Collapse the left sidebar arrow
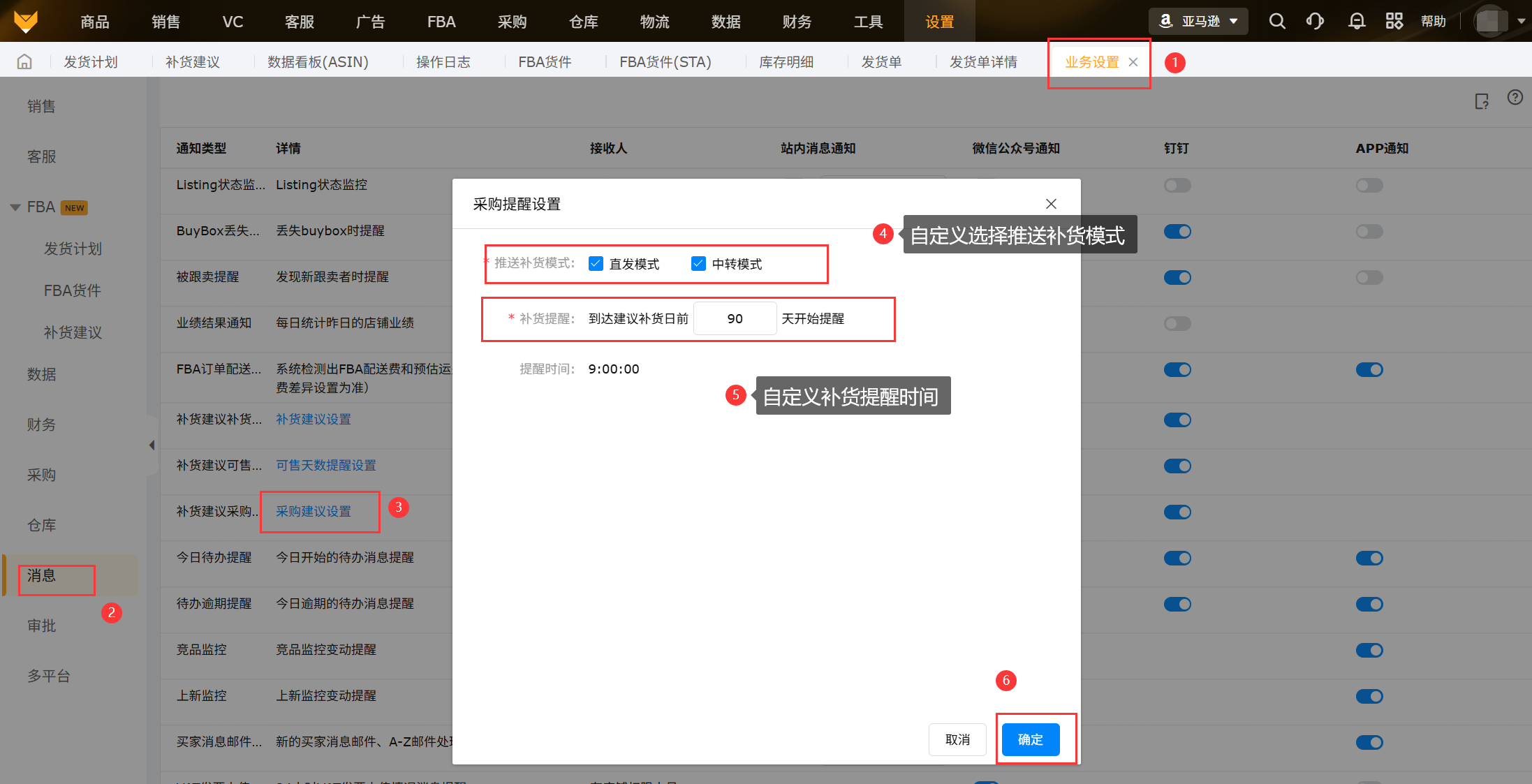 (152, 445)
